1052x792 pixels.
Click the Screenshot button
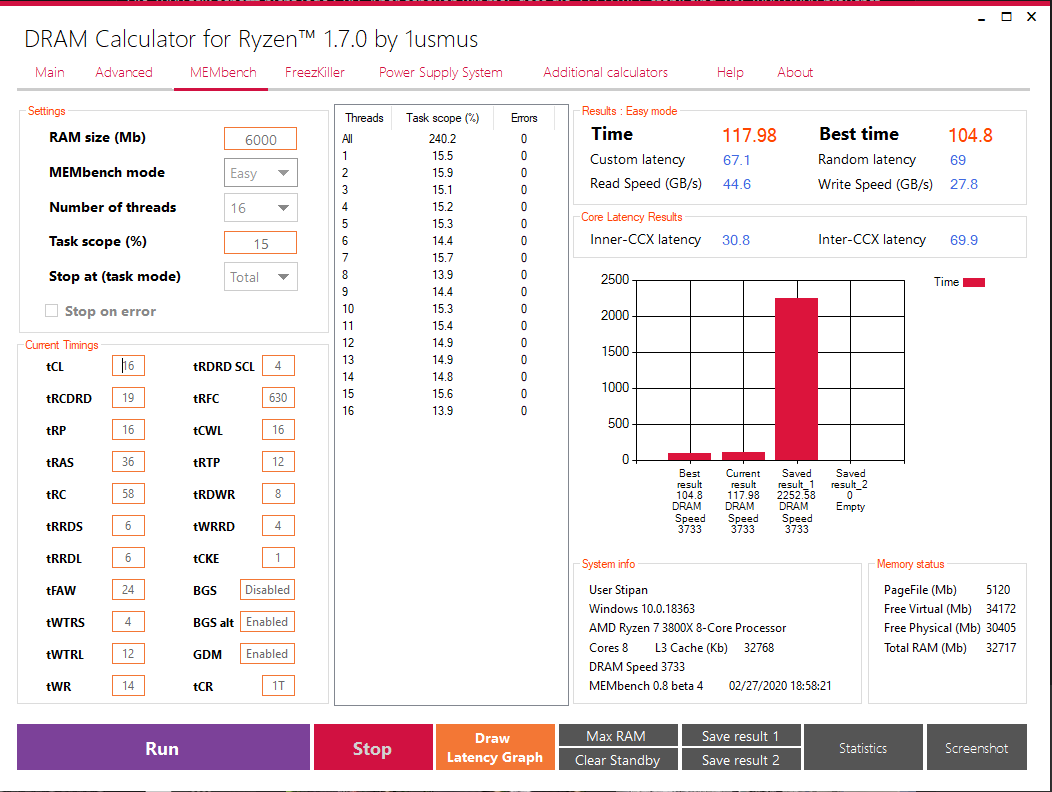coord(977,747)
